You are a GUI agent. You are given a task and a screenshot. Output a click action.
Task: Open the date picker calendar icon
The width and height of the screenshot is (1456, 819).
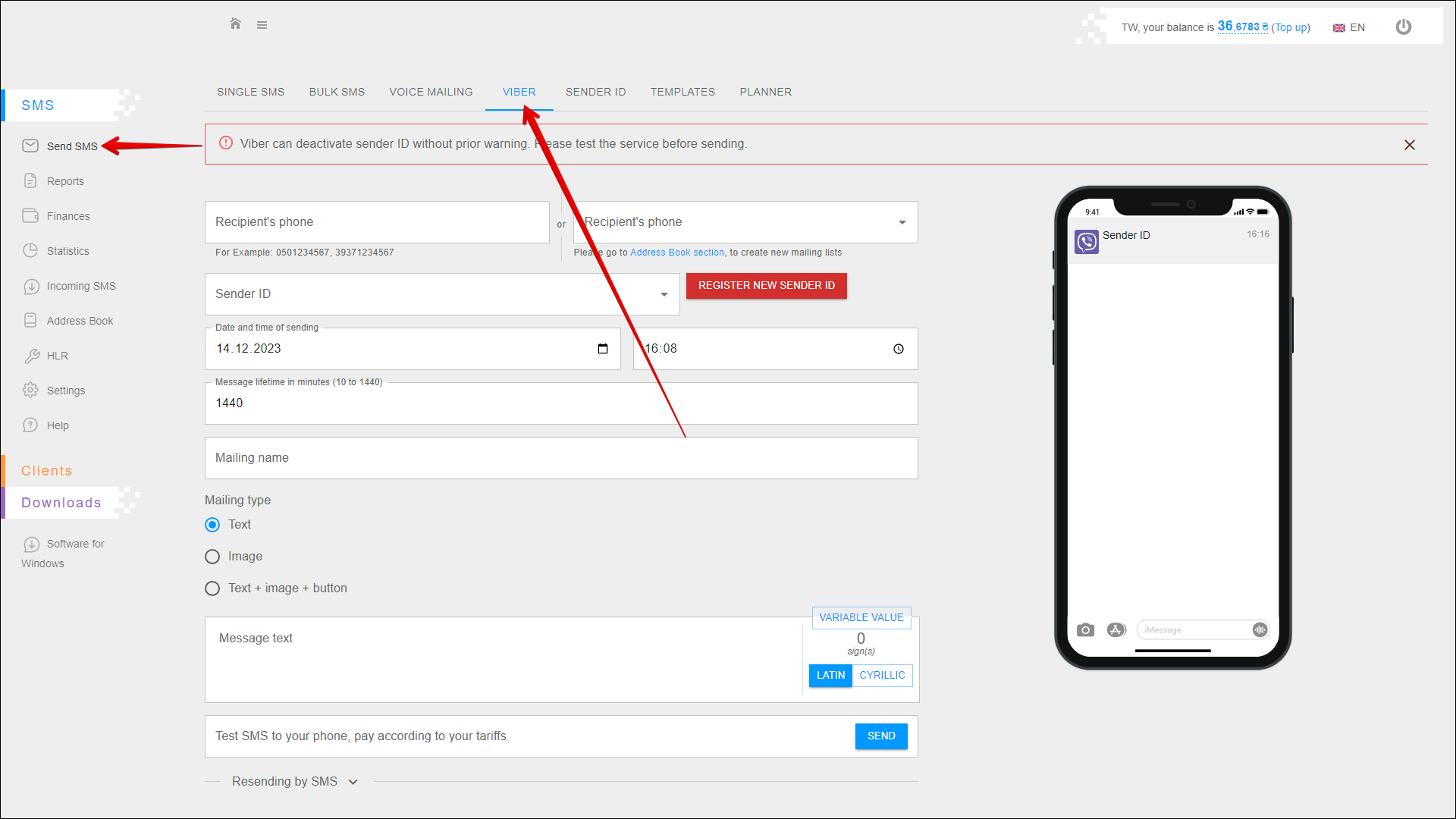click(603, 349)
